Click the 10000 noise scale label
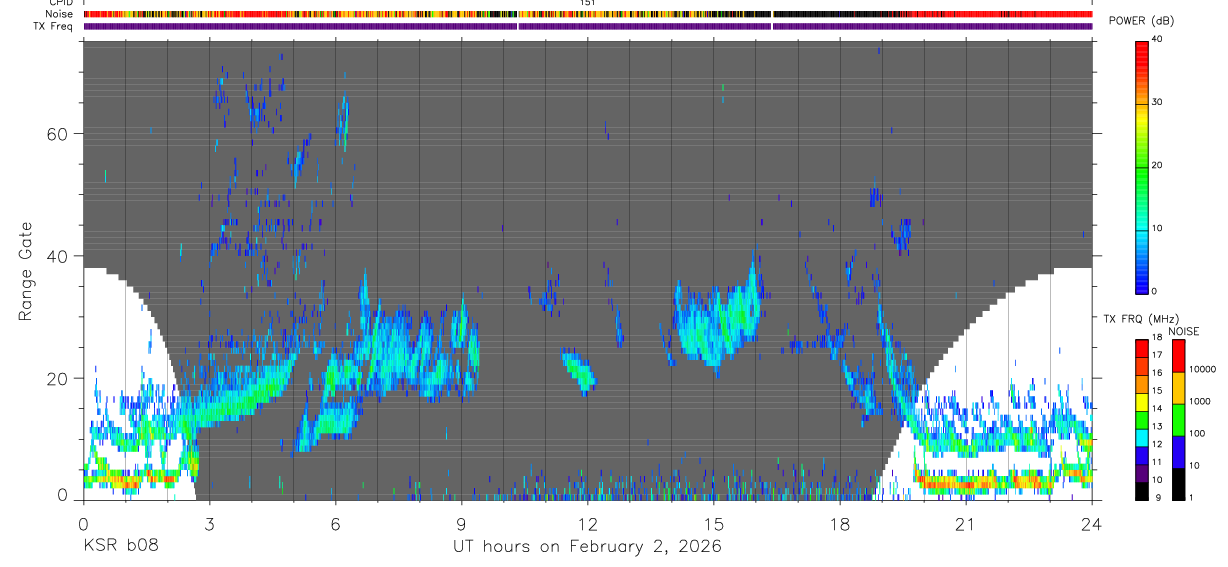The height and width of the screenshot is (567, 1228). [1202, 370]
